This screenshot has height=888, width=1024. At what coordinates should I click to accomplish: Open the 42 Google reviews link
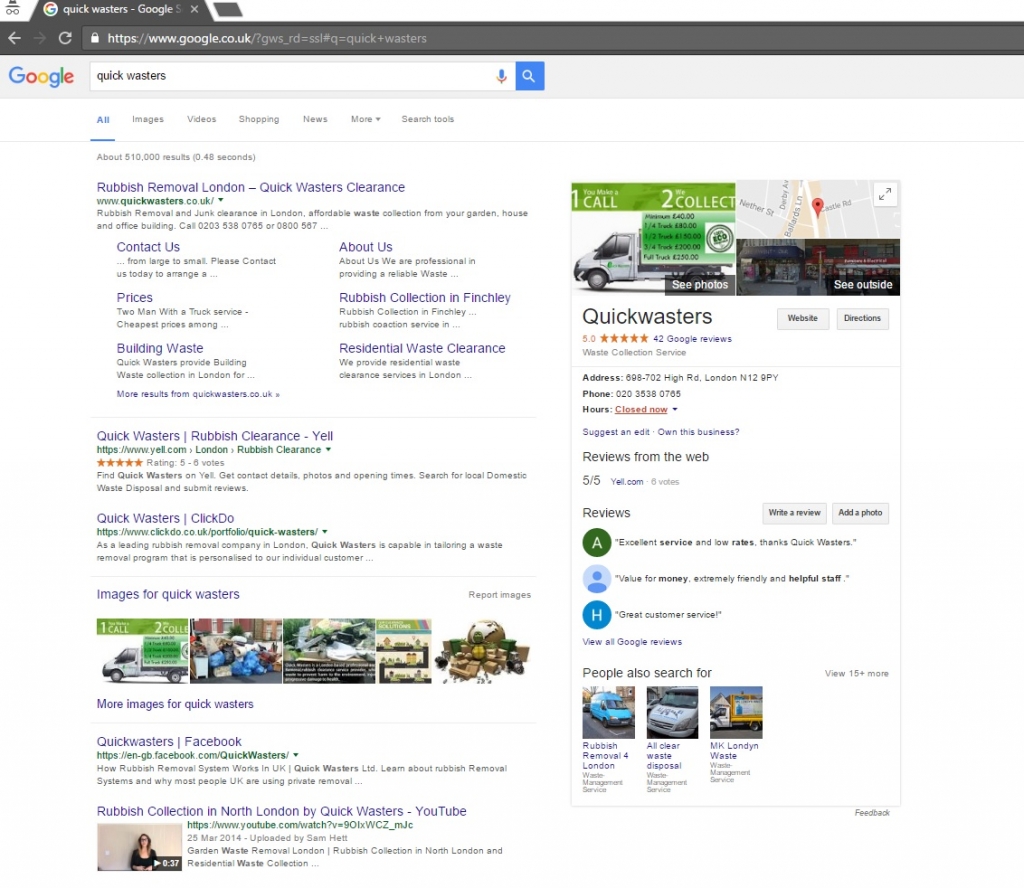click(692, 339)
